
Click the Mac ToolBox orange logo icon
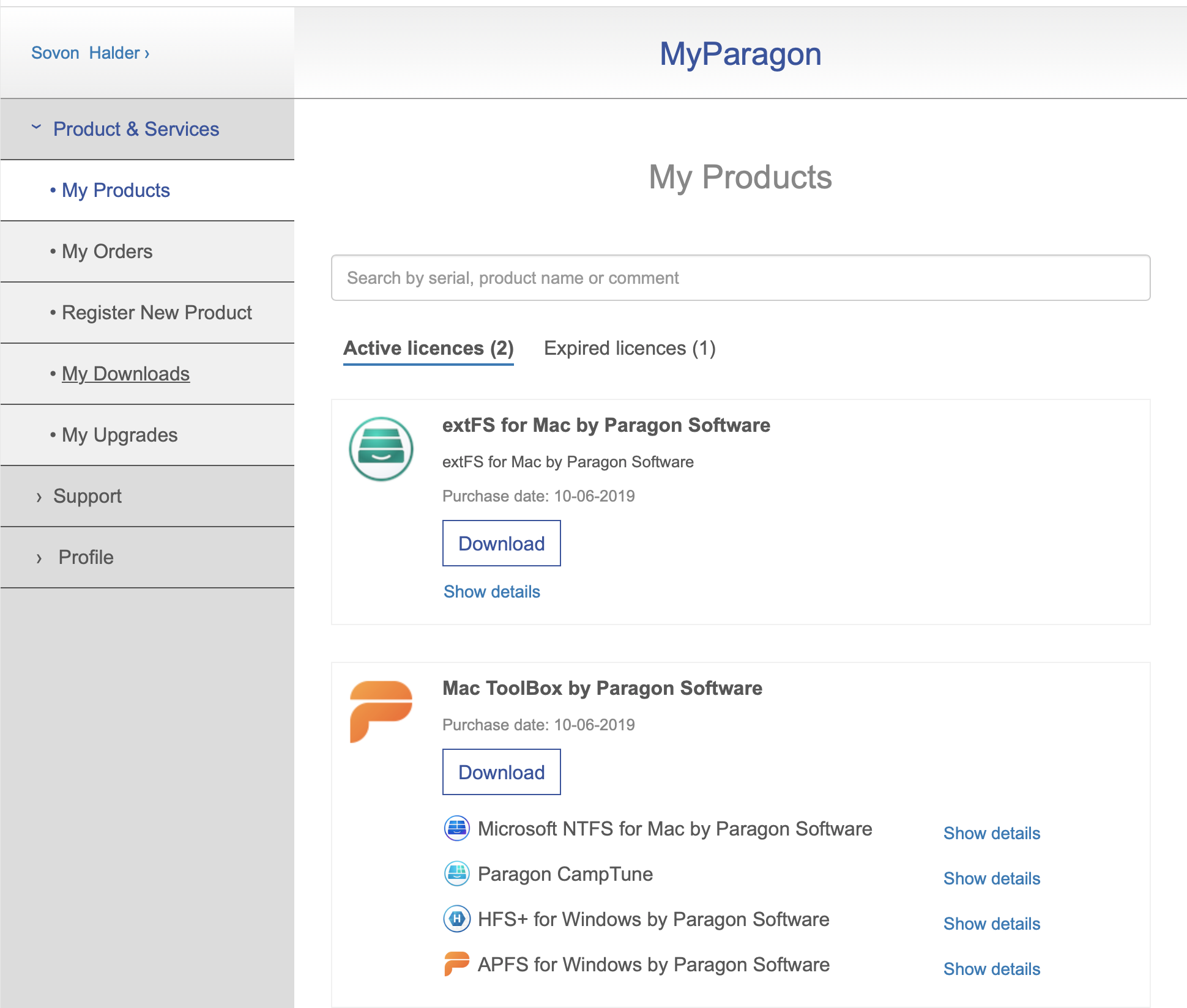381,710
